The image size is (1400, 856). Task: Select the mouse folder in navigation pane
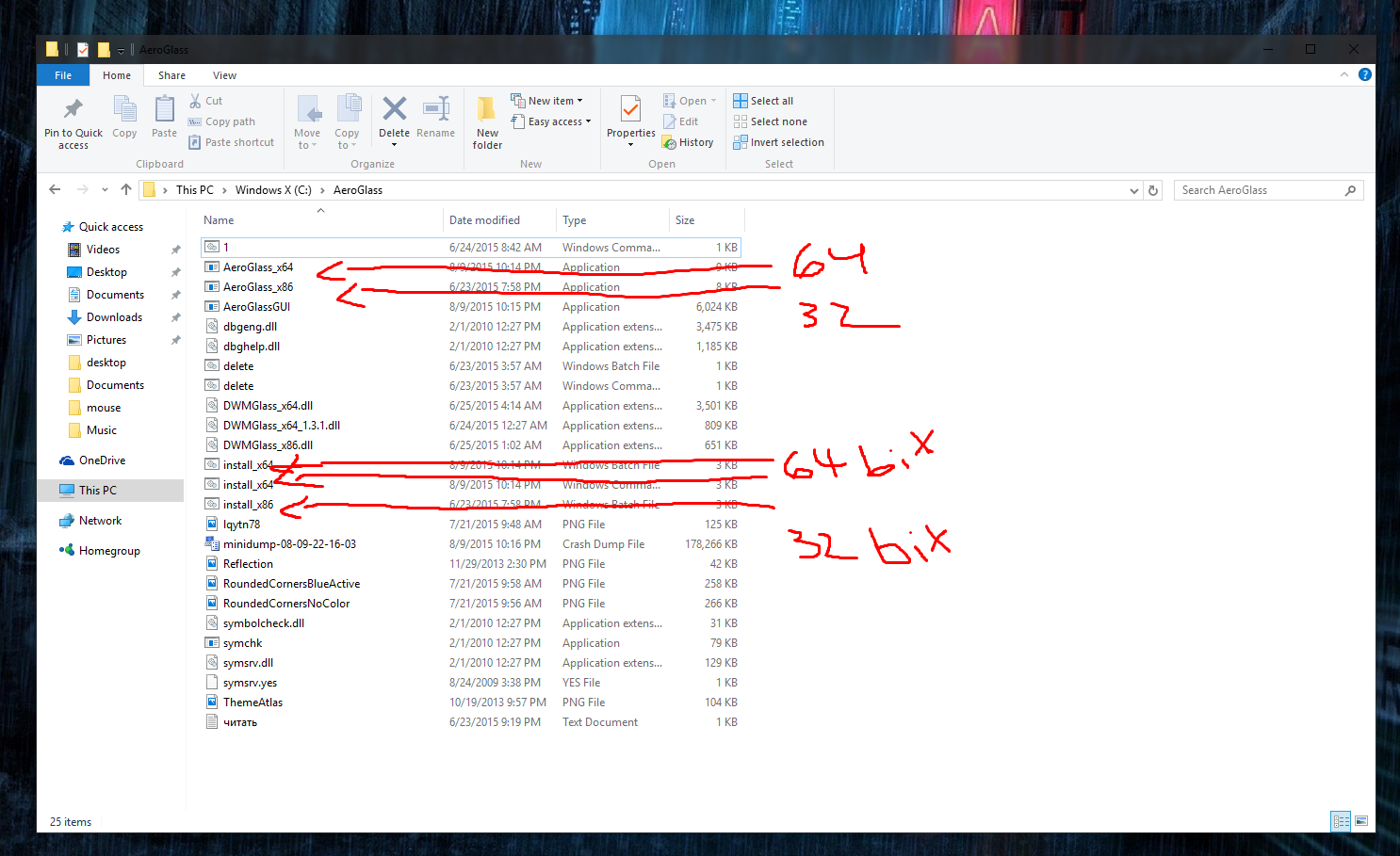(x=104, y=408)
